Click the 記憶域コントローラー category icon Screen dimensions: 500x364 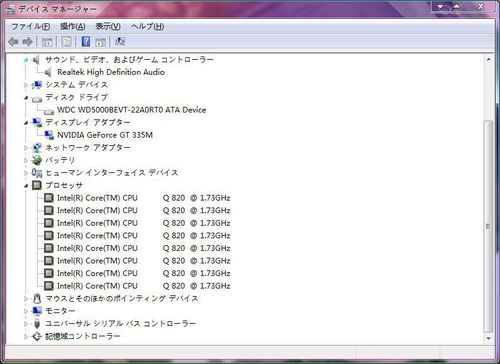pos(37,336)
